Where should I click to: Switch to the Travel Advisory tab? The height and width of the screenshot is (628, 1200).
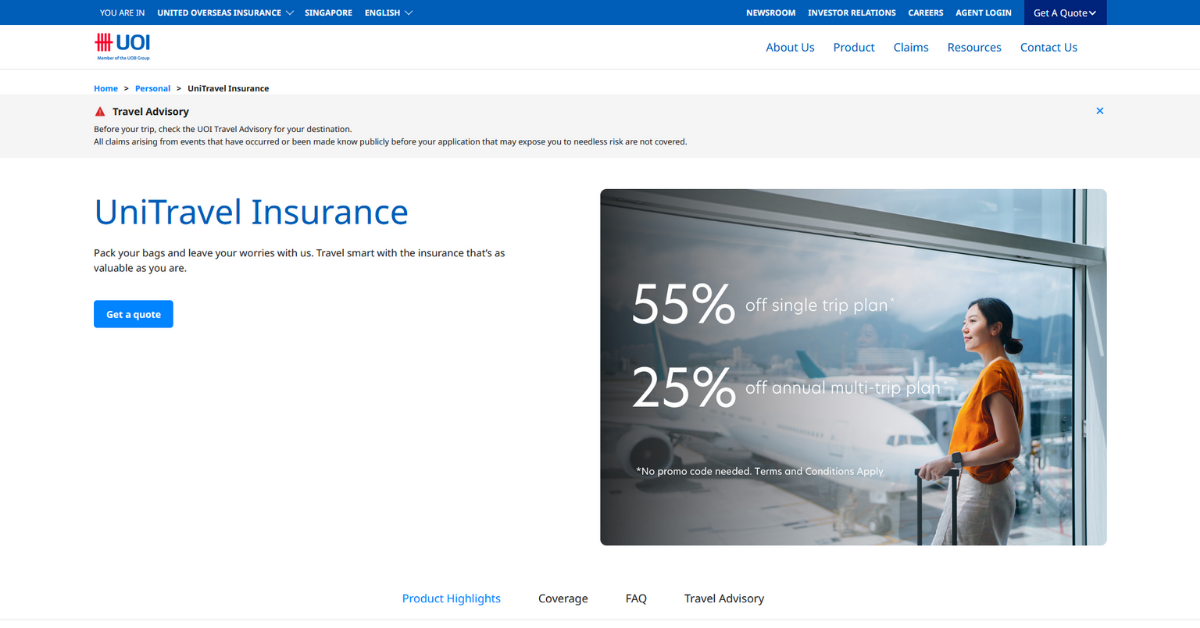tap(724, 598)
